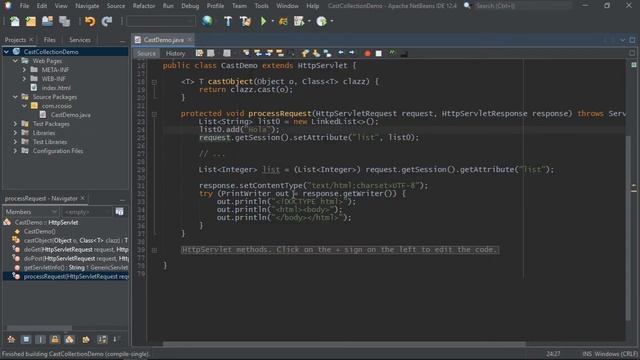Viewport: 640px width, 360px height.
Task: Switch to the Services tab
Action: pyautogui.click(x=80, y=40)
